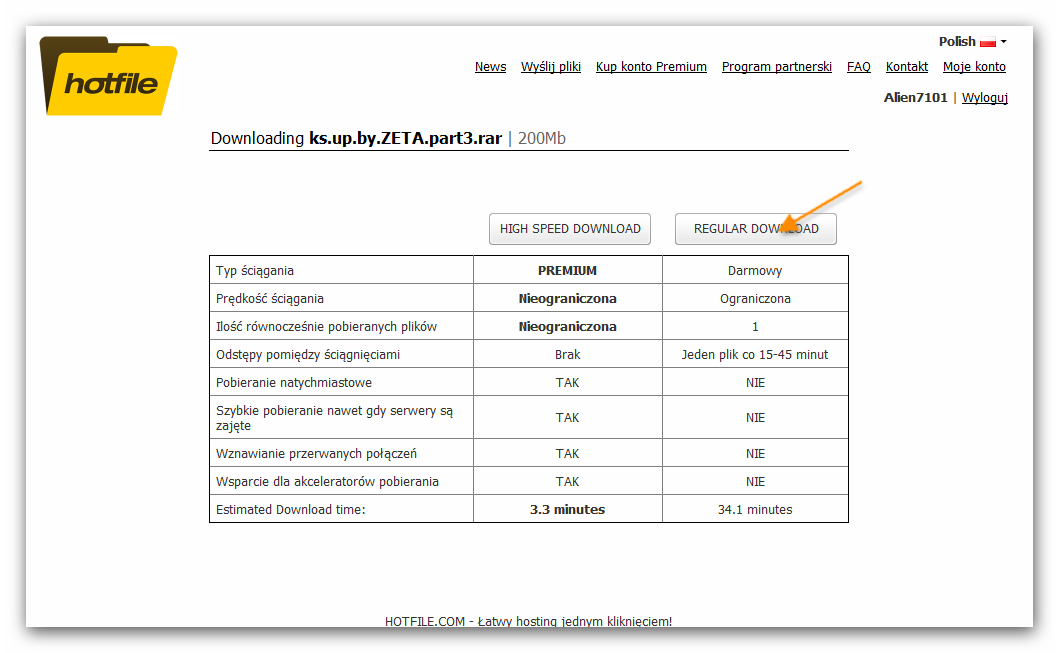
Task: Click the PREMIUM column cell
Action: pyautogui.click(x=567, y=271)
